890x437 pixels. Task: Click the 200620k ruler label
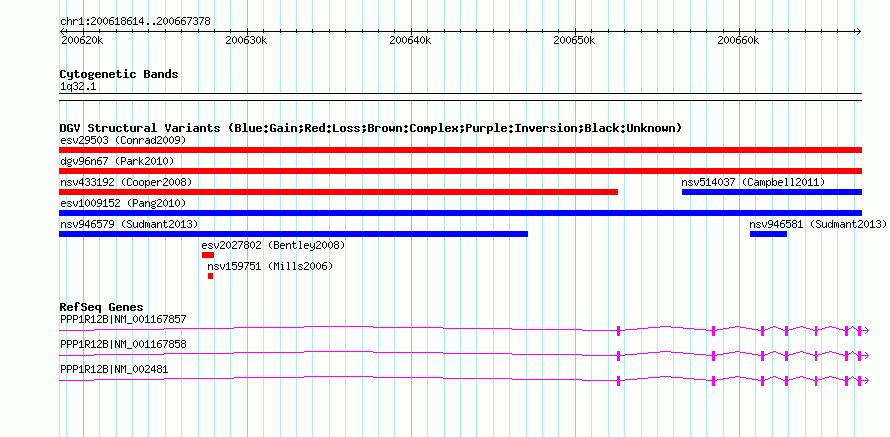(x=82, y=41)
